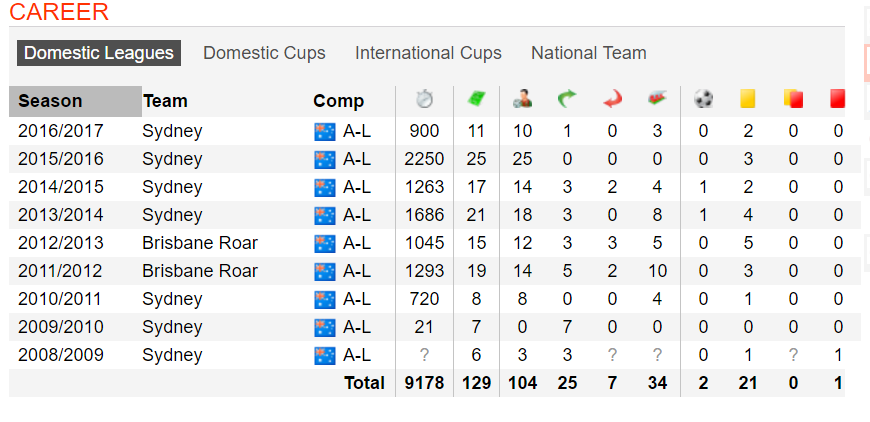Click Brisbane Roar team in 2012/2013 row
Screen dimensions: 870x422
200,243
